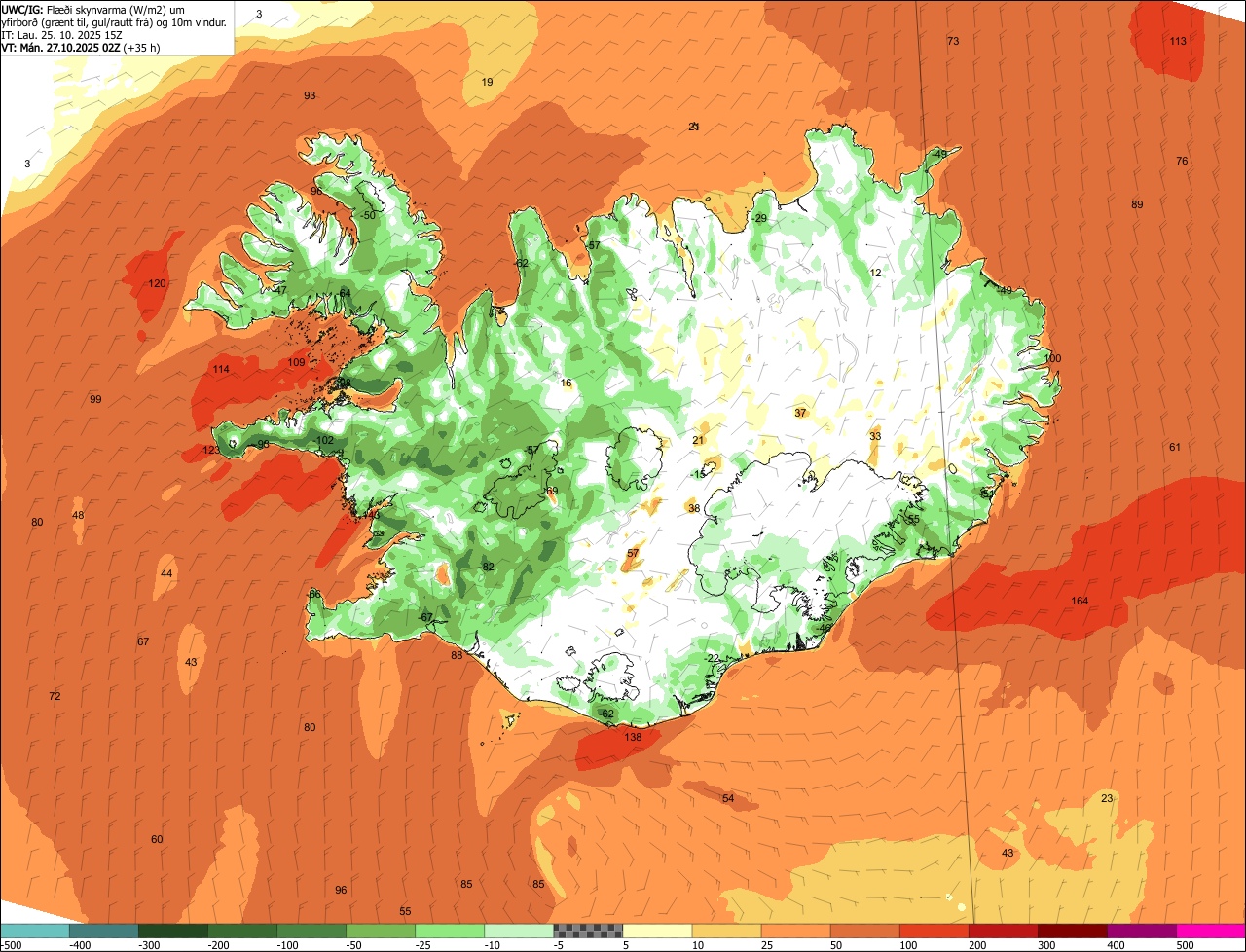This screenshot has width=1246, height=952.
Task: Click the map value 61 east of Iceland
Action: pos(1175,448)
